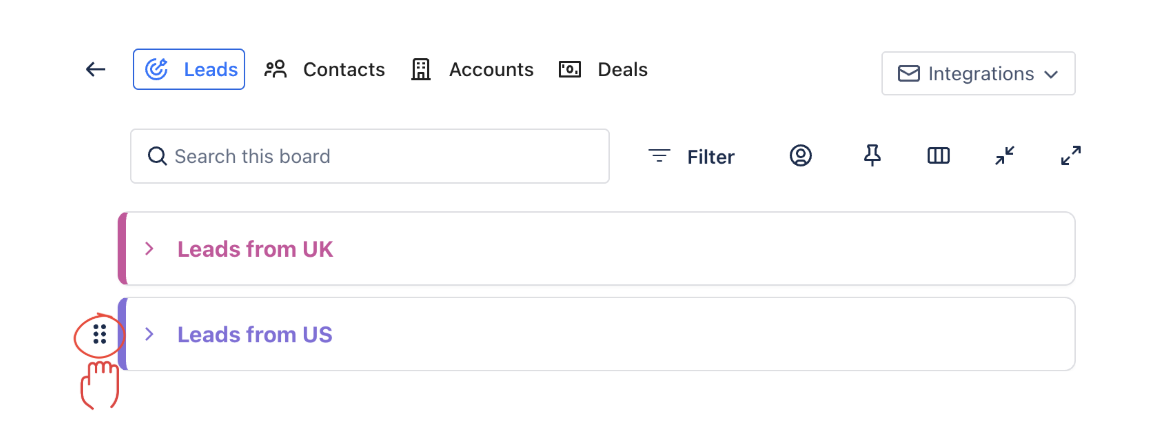Screen dimensions: 1164x446
Task: Click the back arrow icon
Action: click(x=95, y=69)
